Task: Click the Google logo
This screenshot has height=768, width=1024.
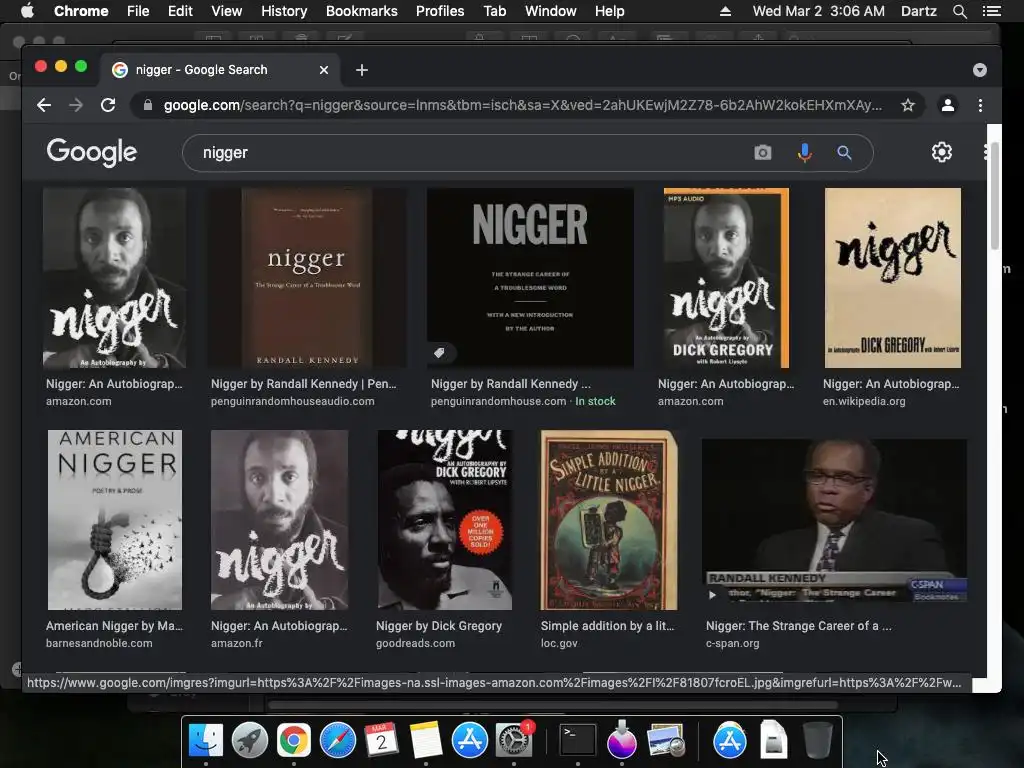Action: [91, 152]
